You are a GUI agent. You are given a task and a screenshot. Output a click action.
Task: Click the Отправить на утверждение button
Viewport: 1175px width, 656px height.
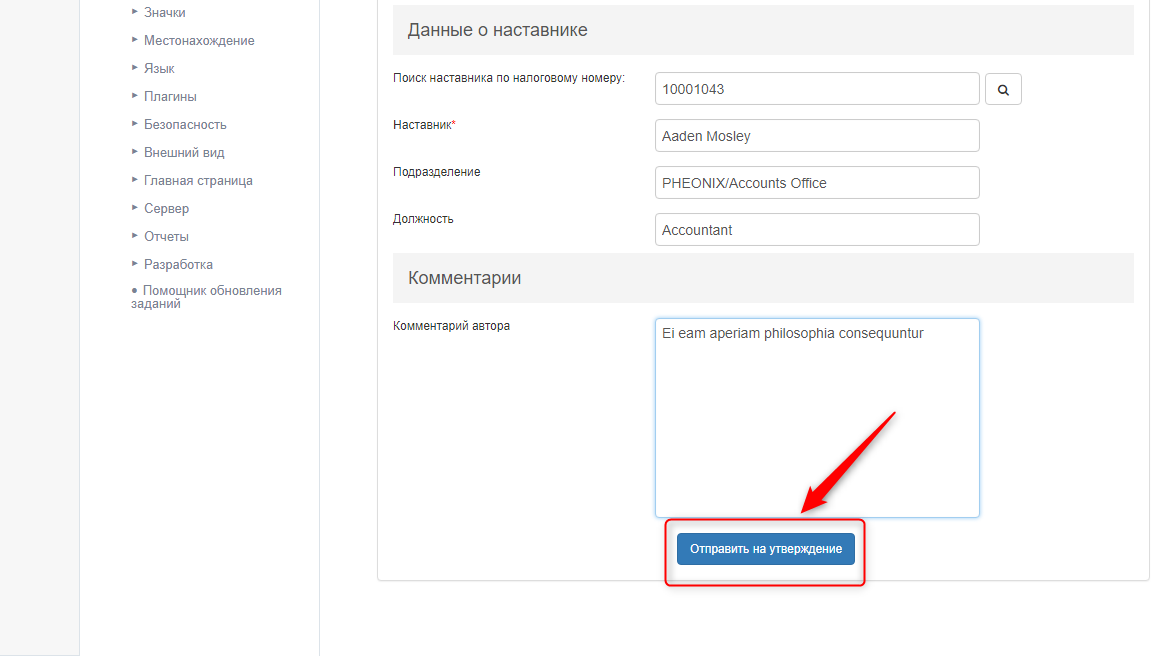click(x=766, y=549)
